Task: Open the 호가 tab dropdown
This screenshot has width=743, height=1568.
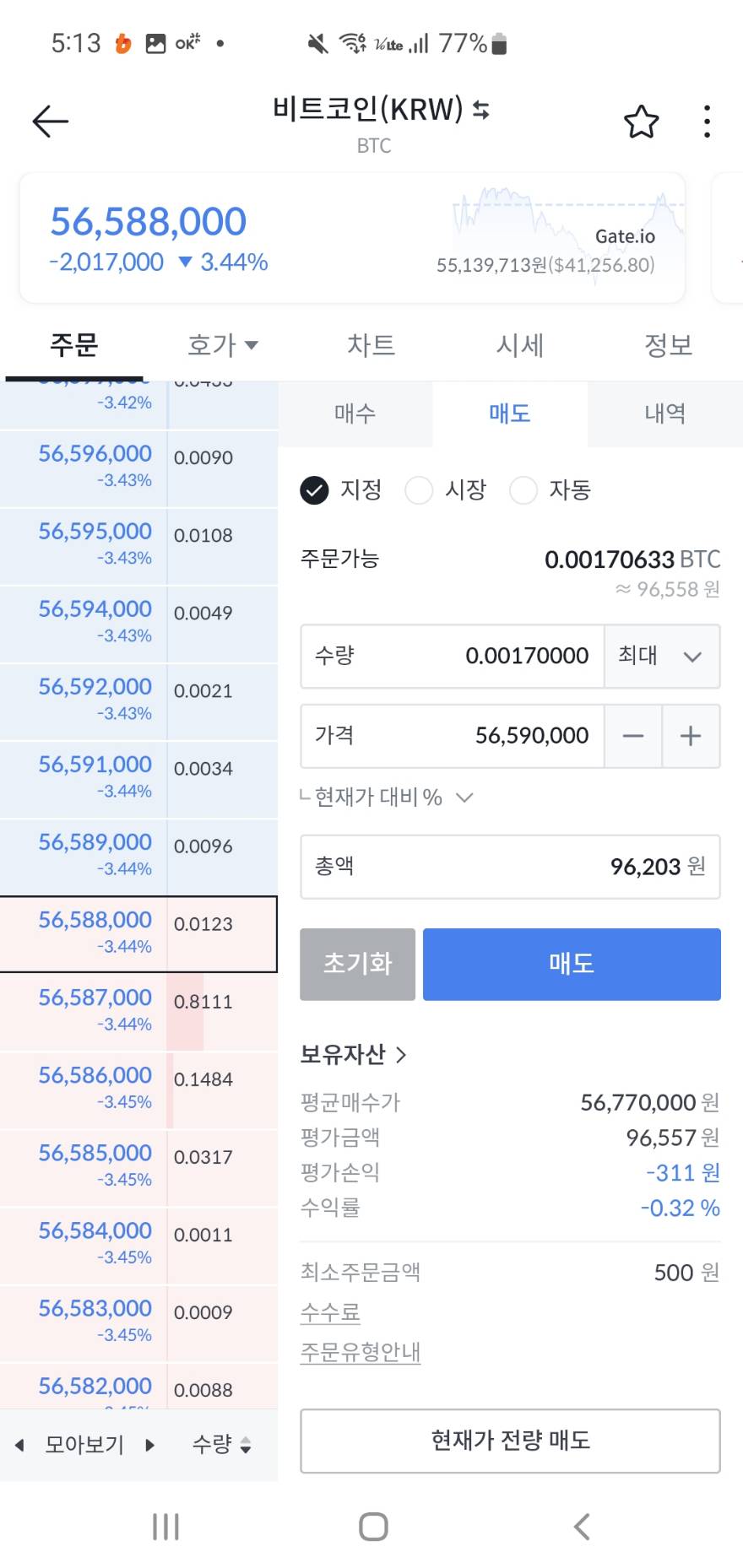Action: 222,344
